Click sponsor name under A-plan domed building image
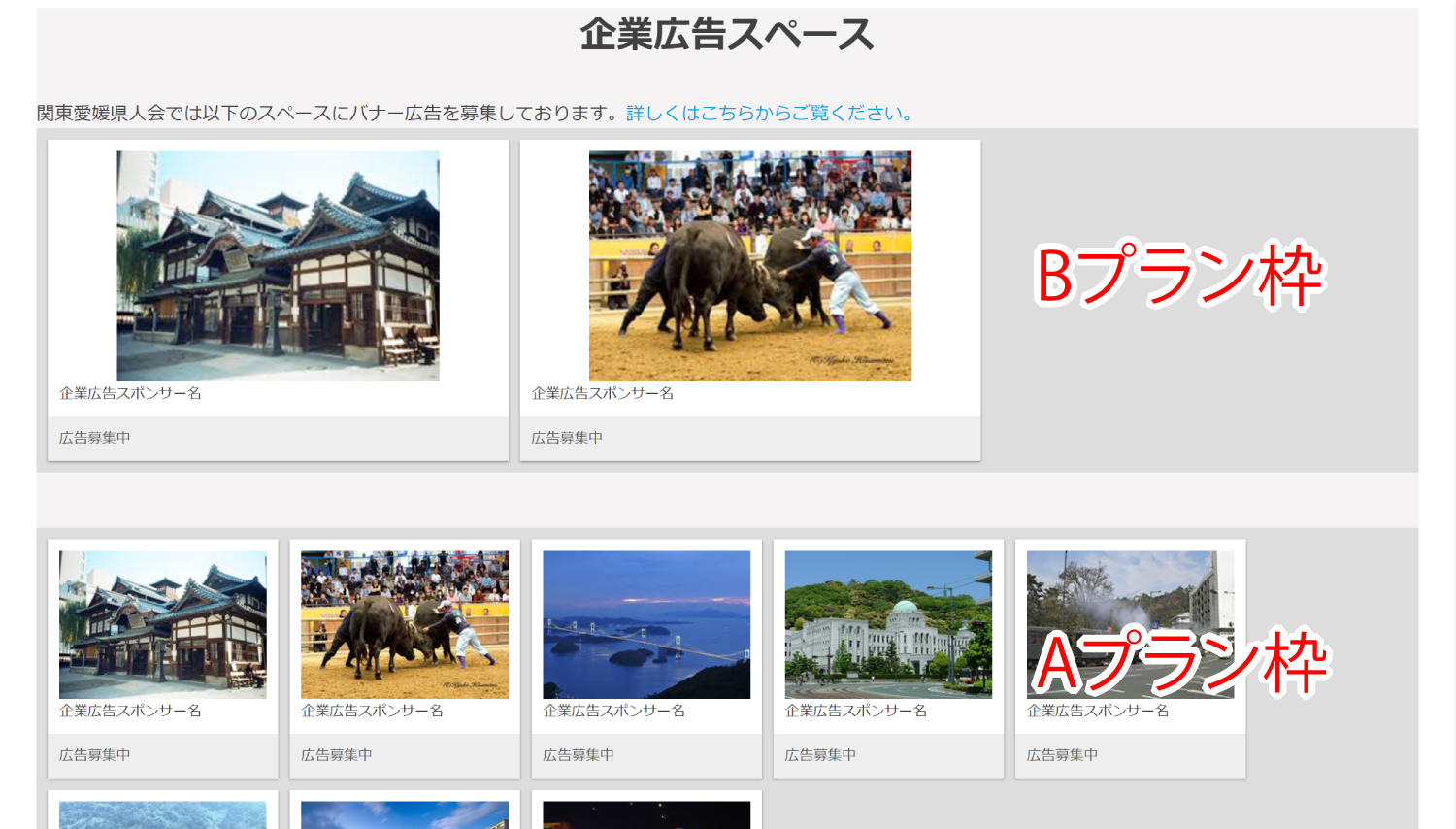The image size is (1456, 829). [x=856, y=711]
